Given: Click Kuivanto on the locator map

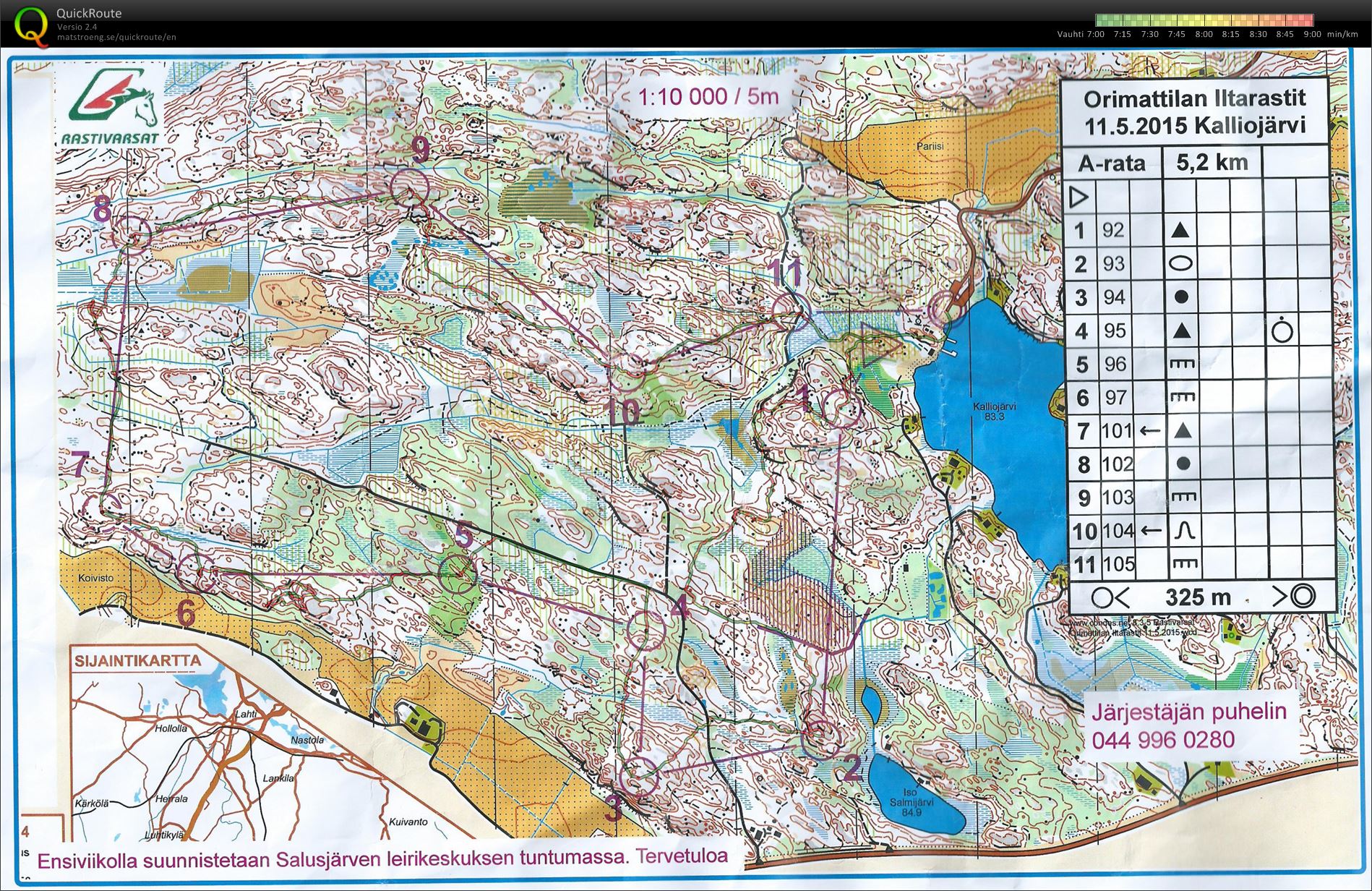Looking at the screenshot, I should click(x=408, y=822).
